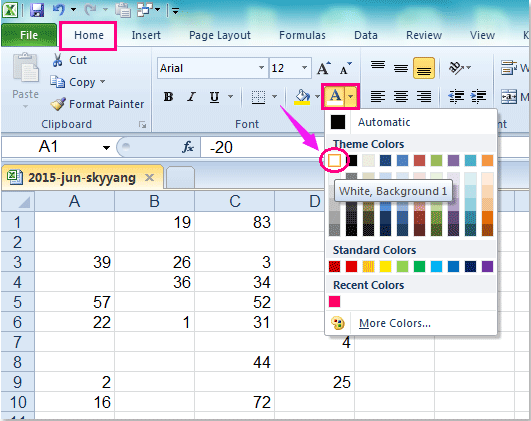531x421 pixels.
Task: Select the Format Painter brush
Action: tap(58, 104)
